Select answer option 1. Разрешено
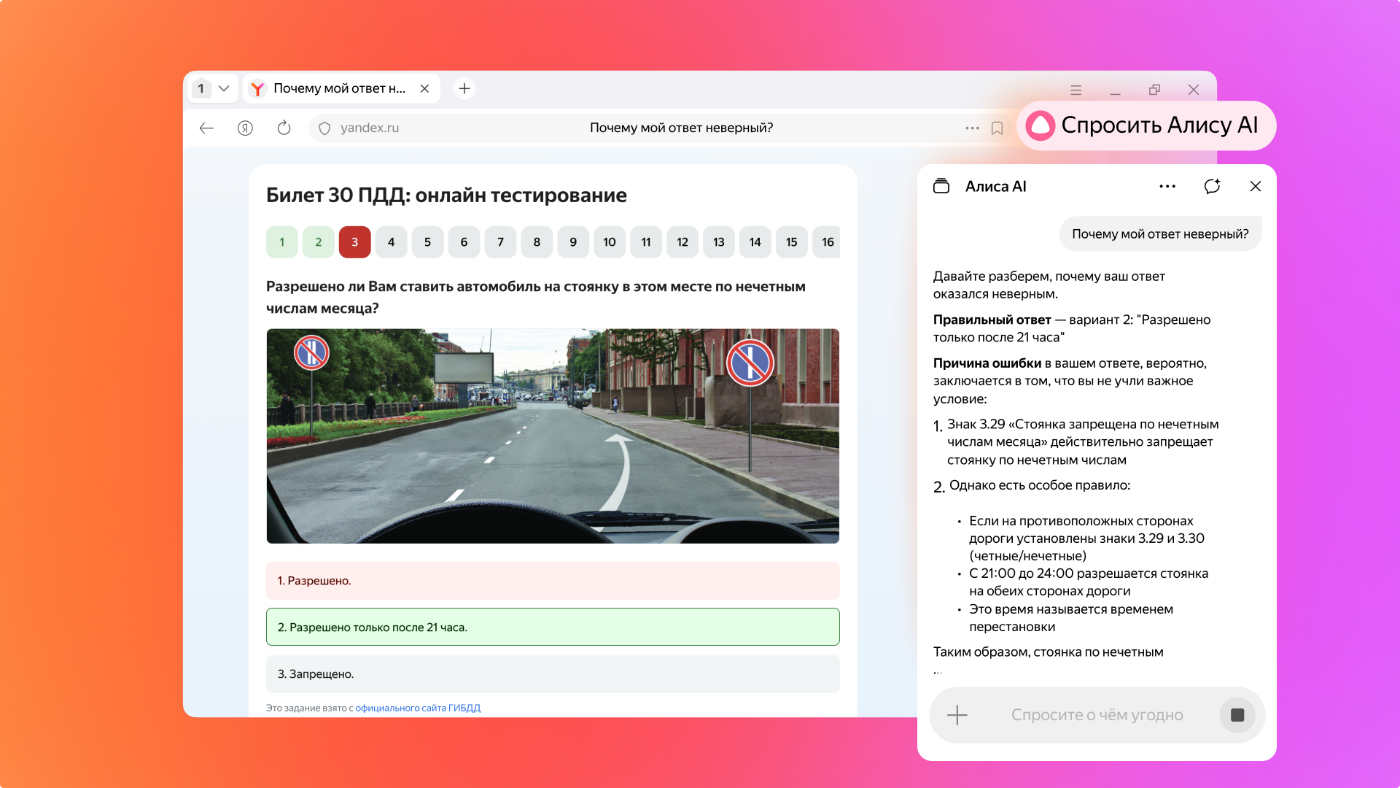 pyautogui.click(x=552, y=581)
